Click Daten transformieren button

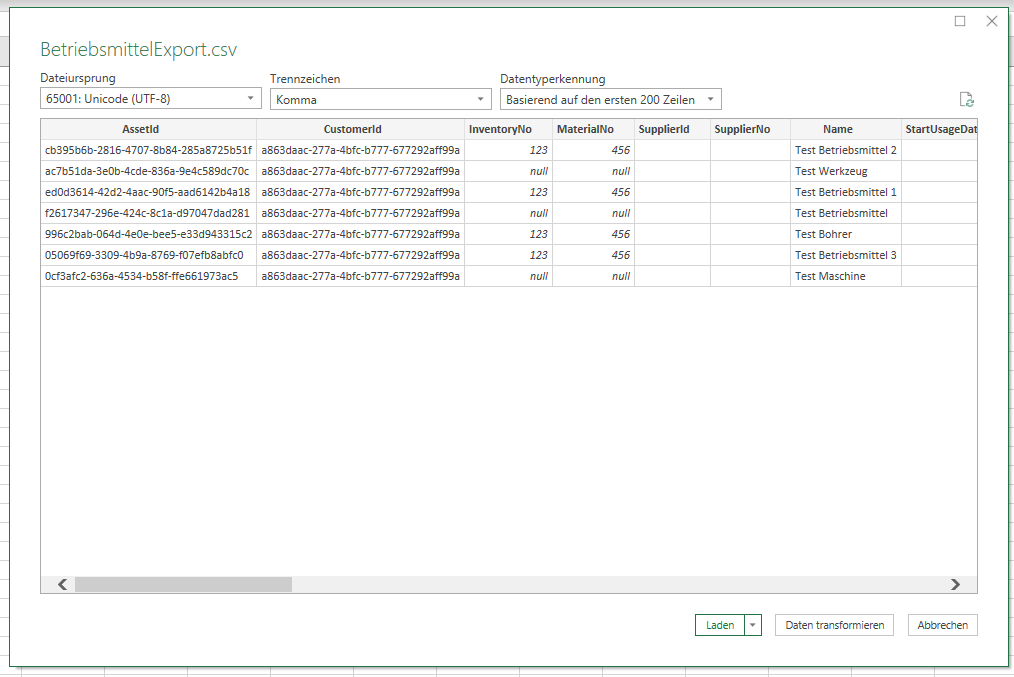pos(834,625)
